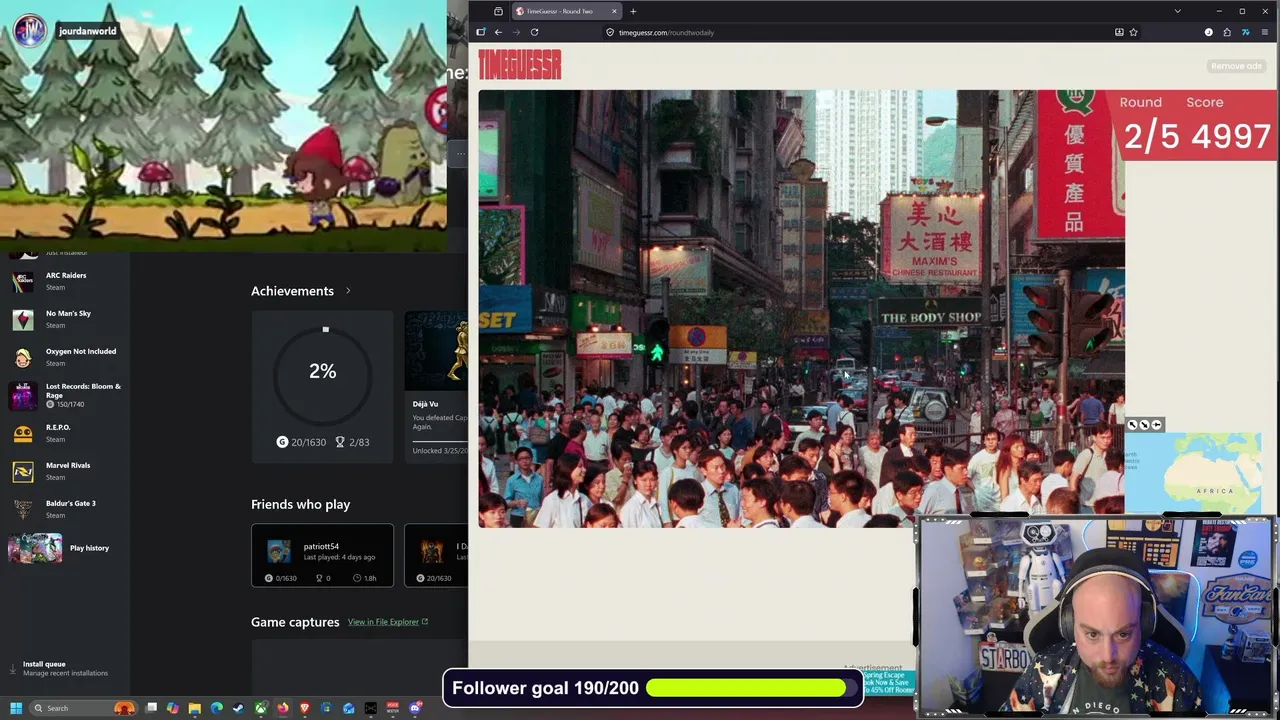Select Marvel Rivals in the game list
1280x720 pixels.
(x=65, y=471)
